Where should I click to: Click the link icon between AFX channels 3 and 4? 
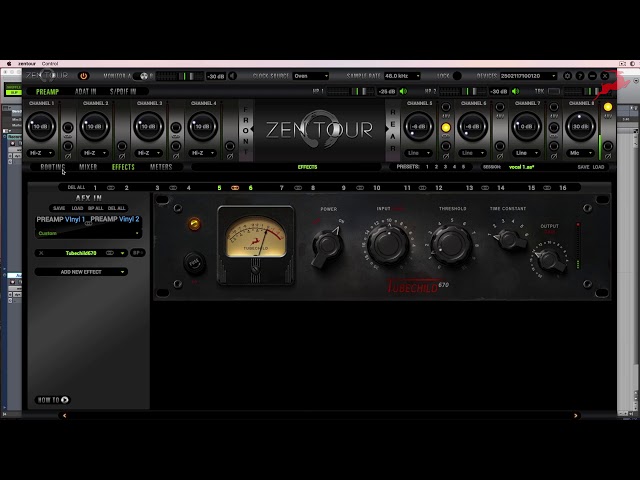click(173, 188)
